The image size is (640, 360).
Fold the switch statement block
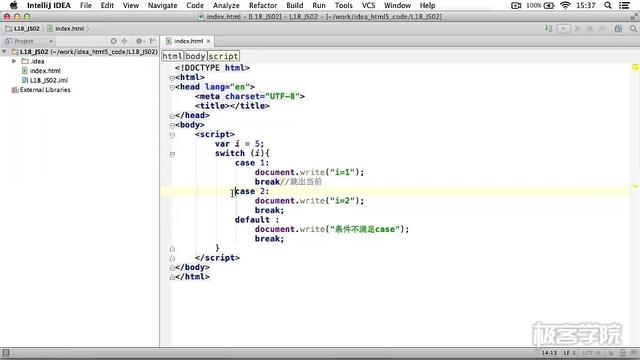coord(172,154)
